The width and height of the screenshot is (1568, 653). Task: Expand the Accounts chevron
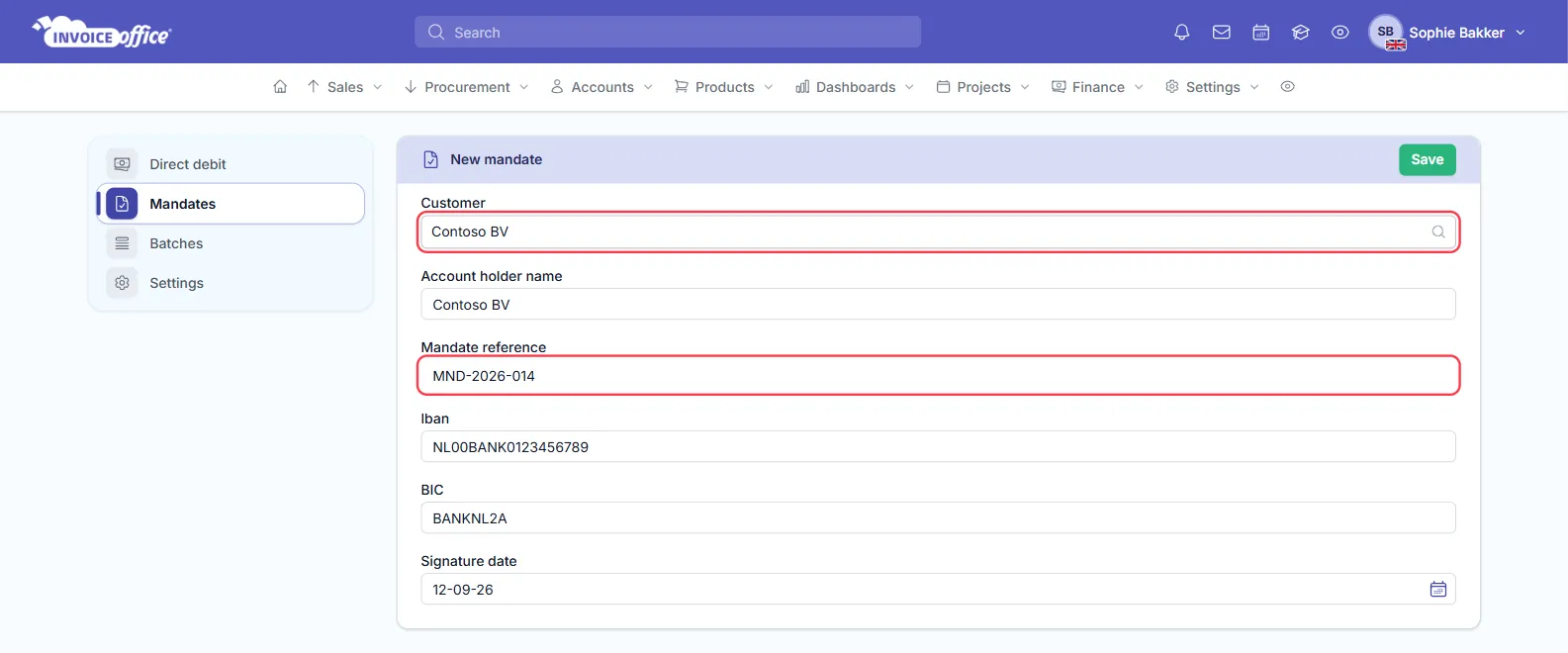point(648,87)
